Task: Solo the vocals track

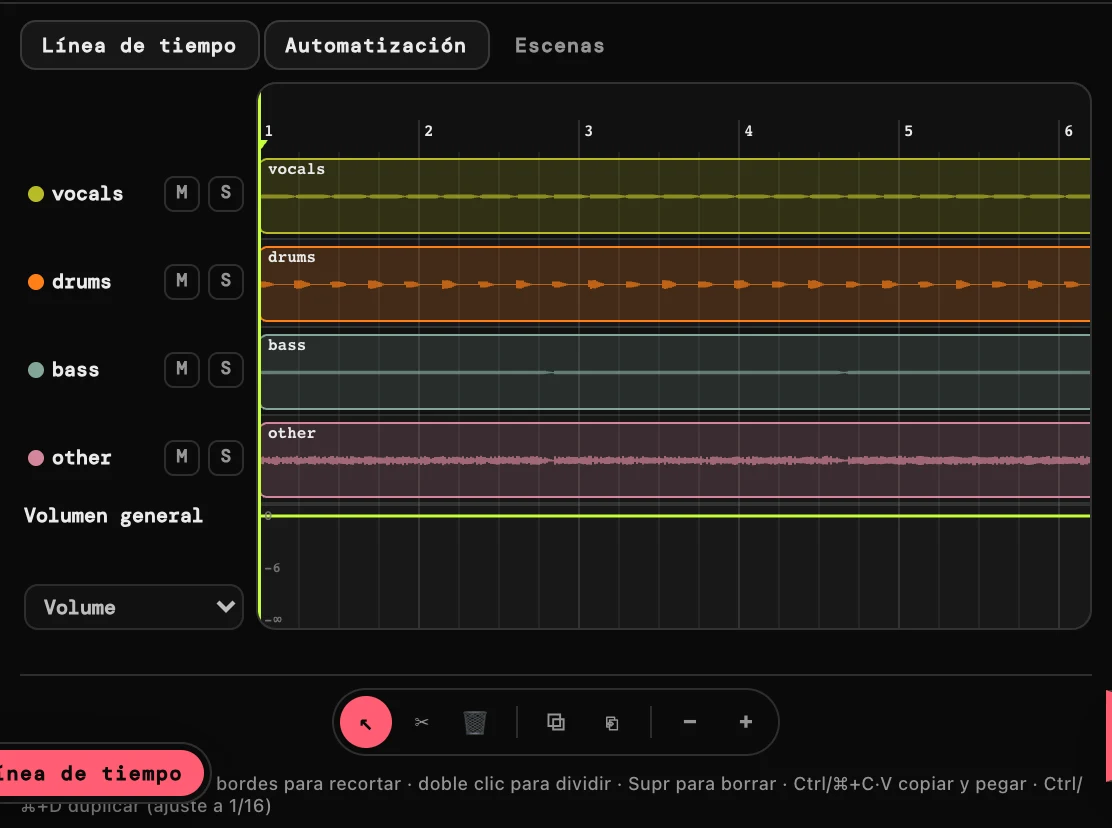Action: [226, 193]
